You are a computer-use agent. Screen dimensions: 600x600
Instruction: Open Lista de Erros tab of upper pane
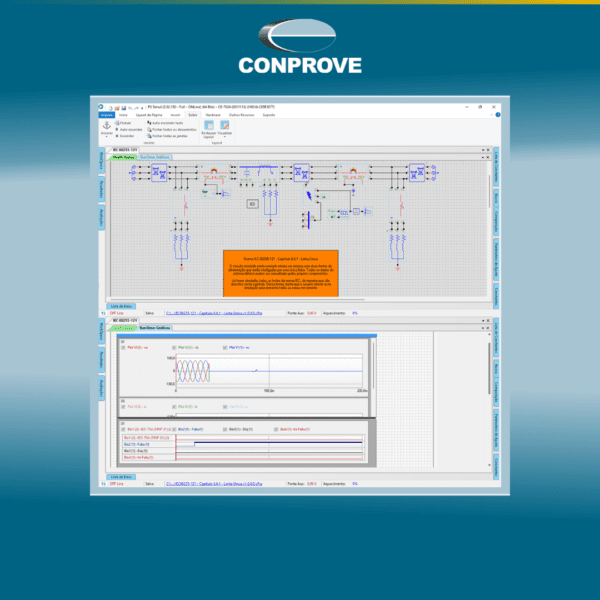click(121, 306)
